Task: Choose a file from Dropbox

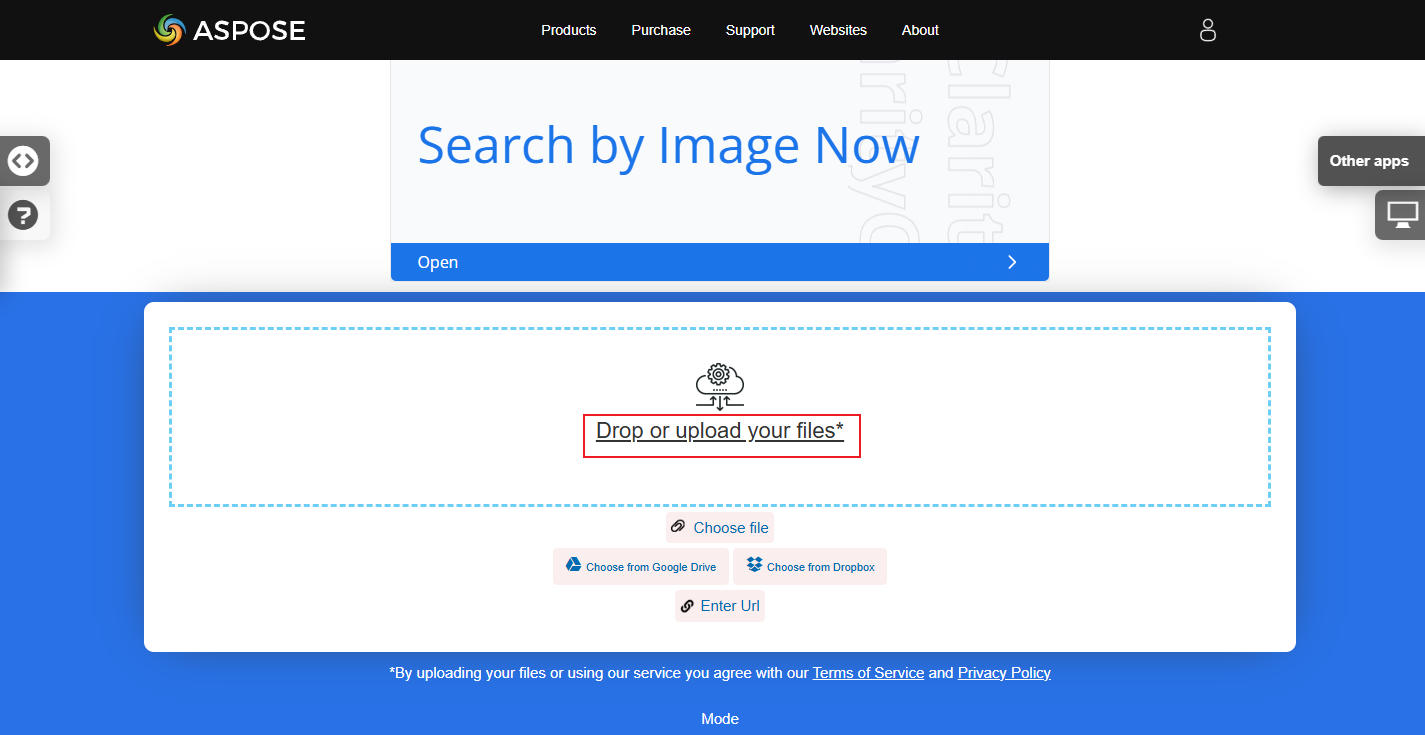Action: (810, 566)
